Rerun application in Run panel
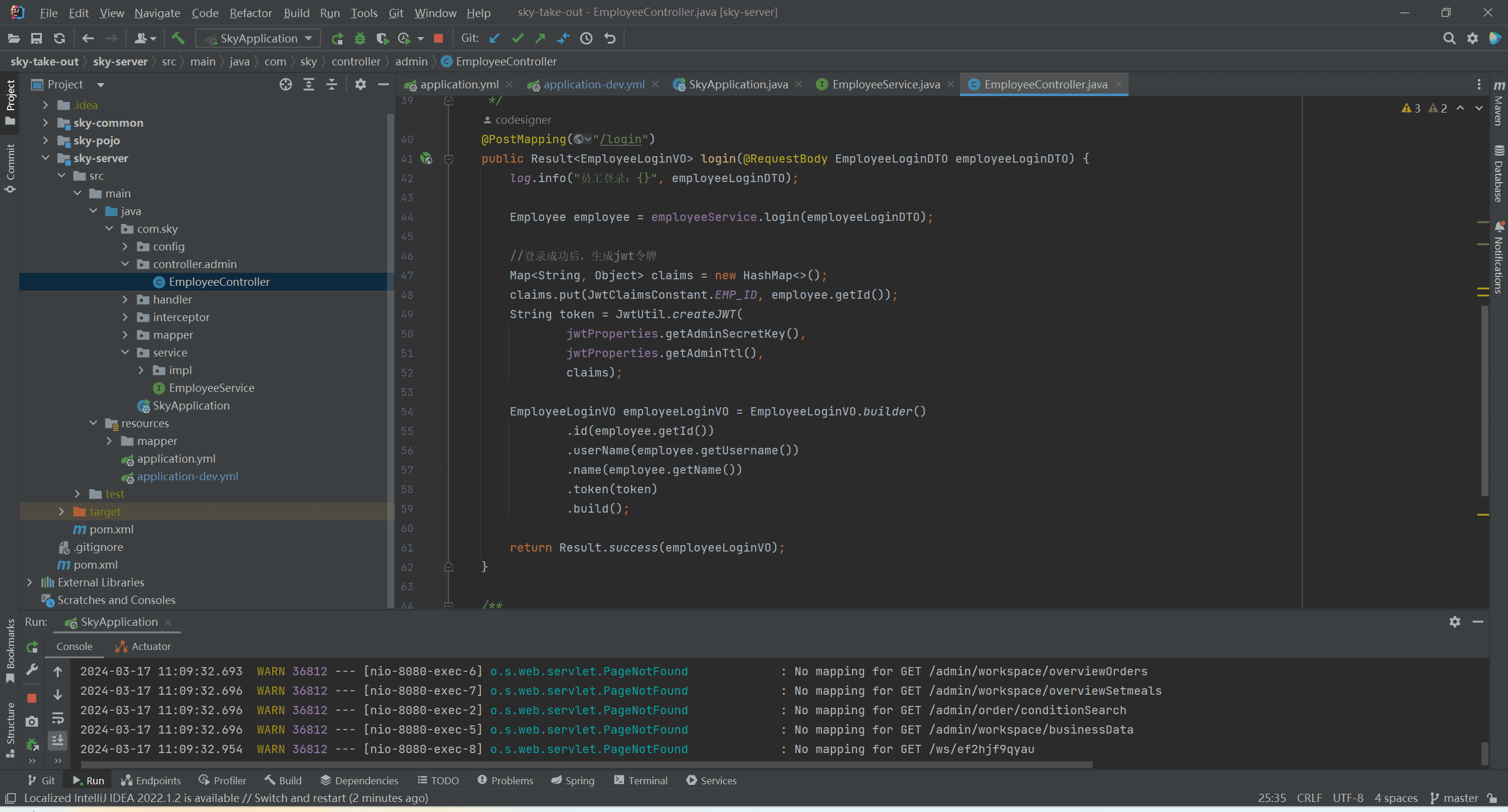 click(32, 647)
